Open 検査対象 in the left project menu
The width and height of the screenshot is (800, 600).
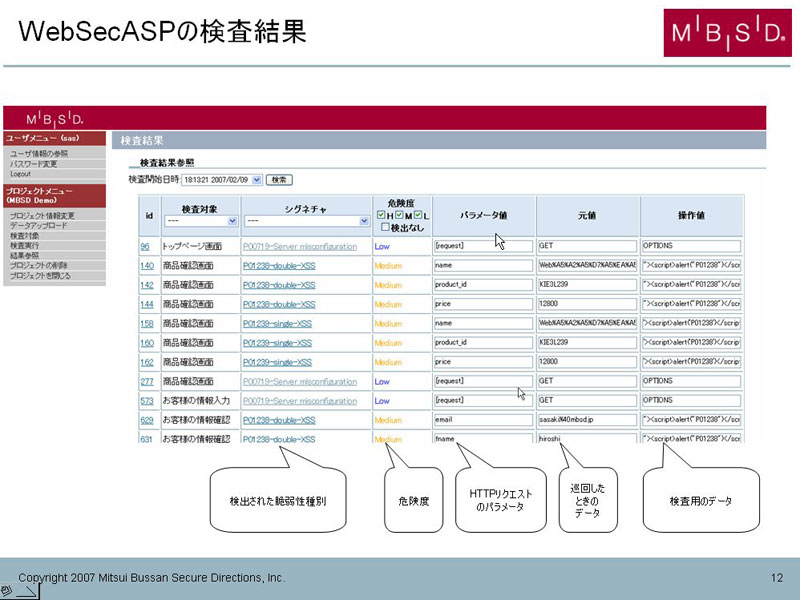(24, 236)
